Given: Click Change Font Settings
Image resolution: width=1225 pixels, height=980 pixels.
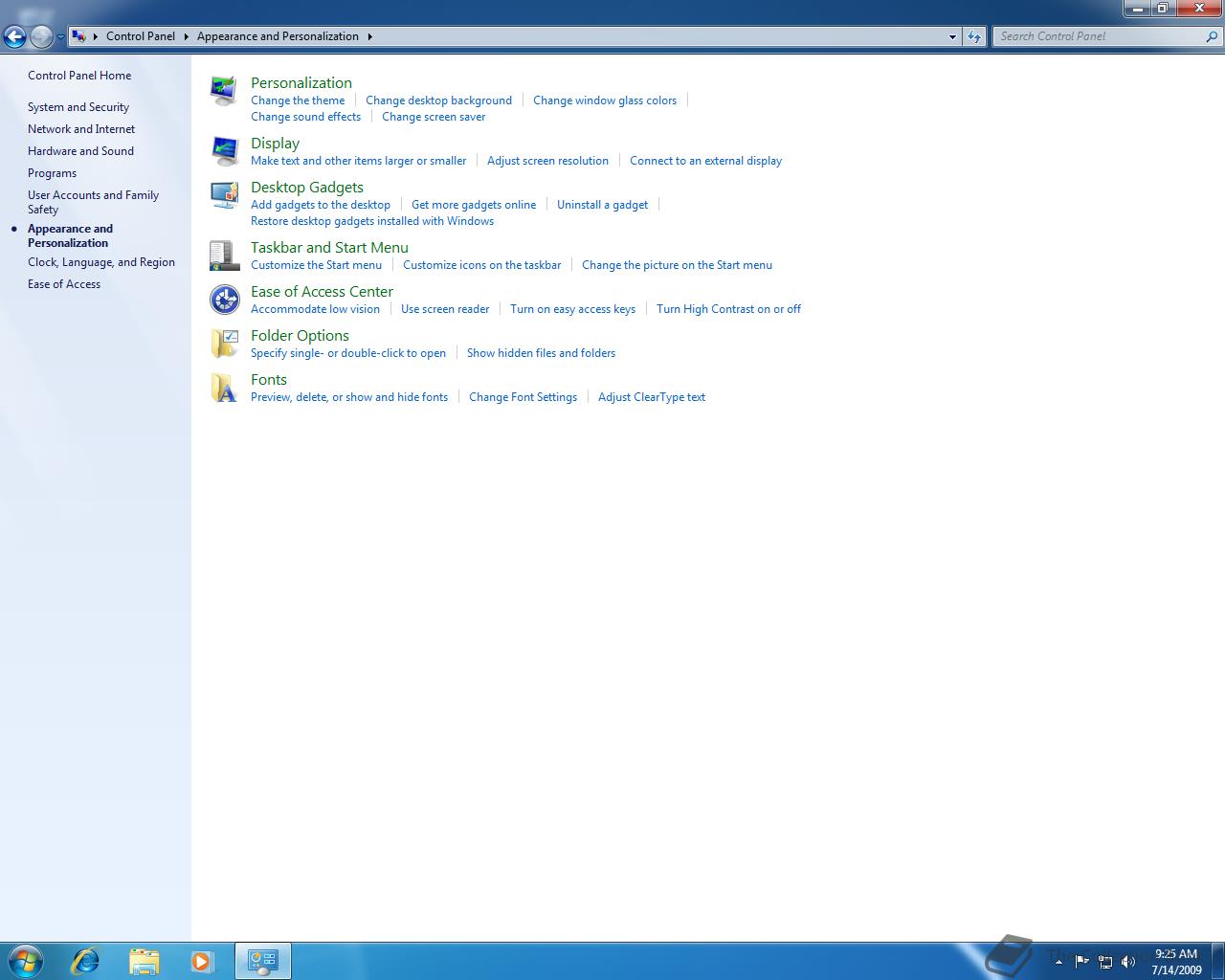Looking at the screenshot, I should [523, 397].
